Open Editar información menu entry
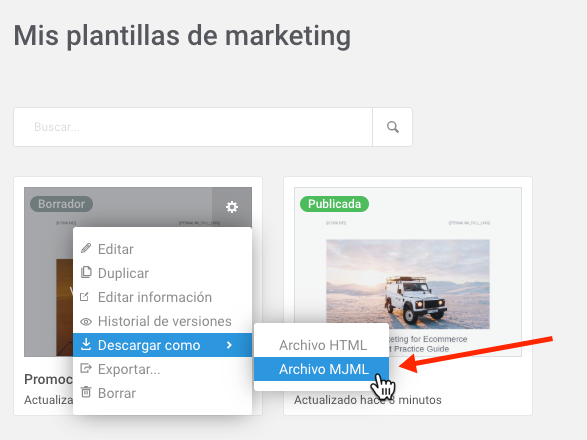 162,297
